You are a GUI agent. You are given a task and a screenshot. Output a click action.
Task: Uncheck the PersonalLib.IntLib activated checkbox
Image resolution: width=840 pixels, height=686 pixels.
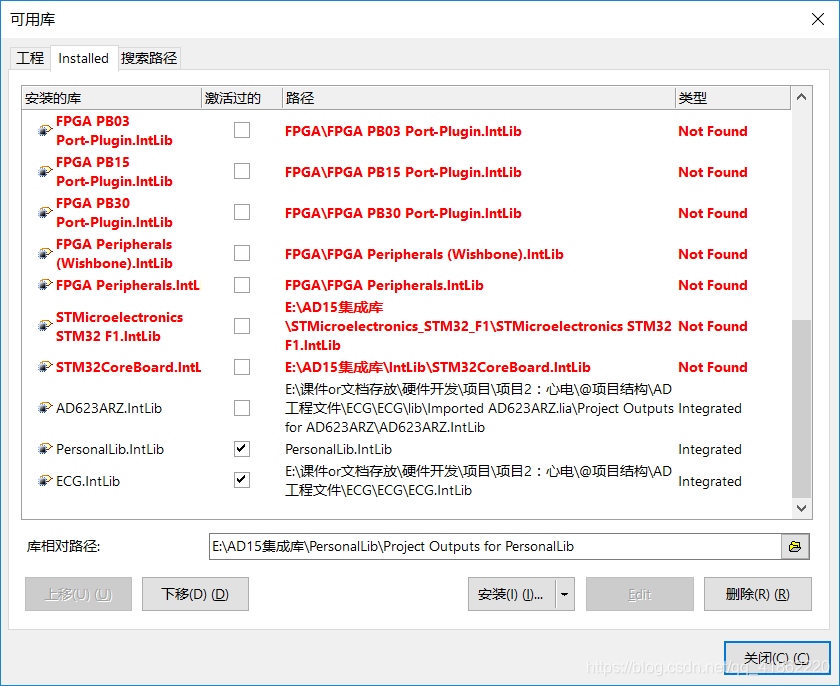tap(242, 449)
